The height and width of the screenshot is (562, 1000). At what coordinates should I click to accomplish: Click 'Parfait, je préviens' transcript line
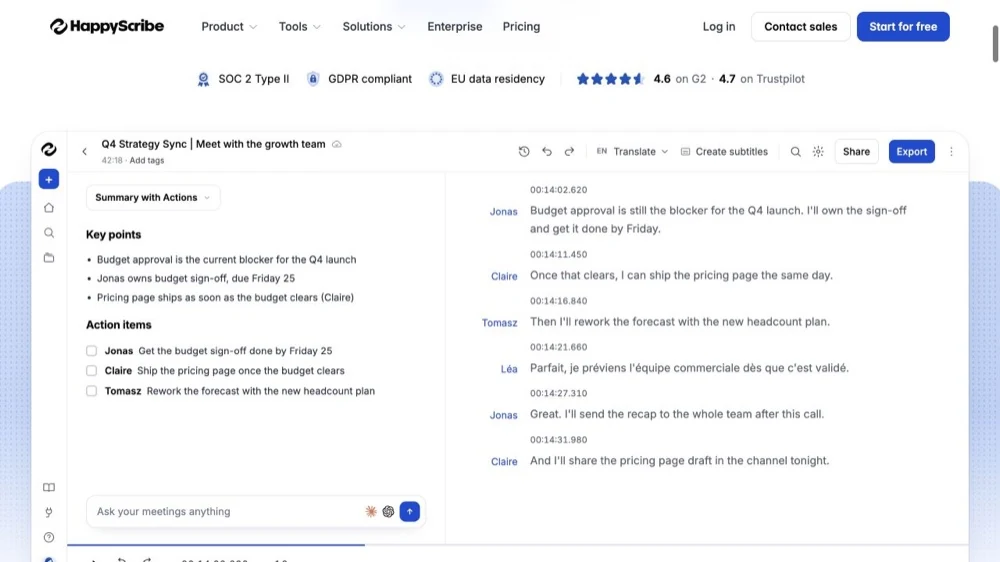[689, 368]
